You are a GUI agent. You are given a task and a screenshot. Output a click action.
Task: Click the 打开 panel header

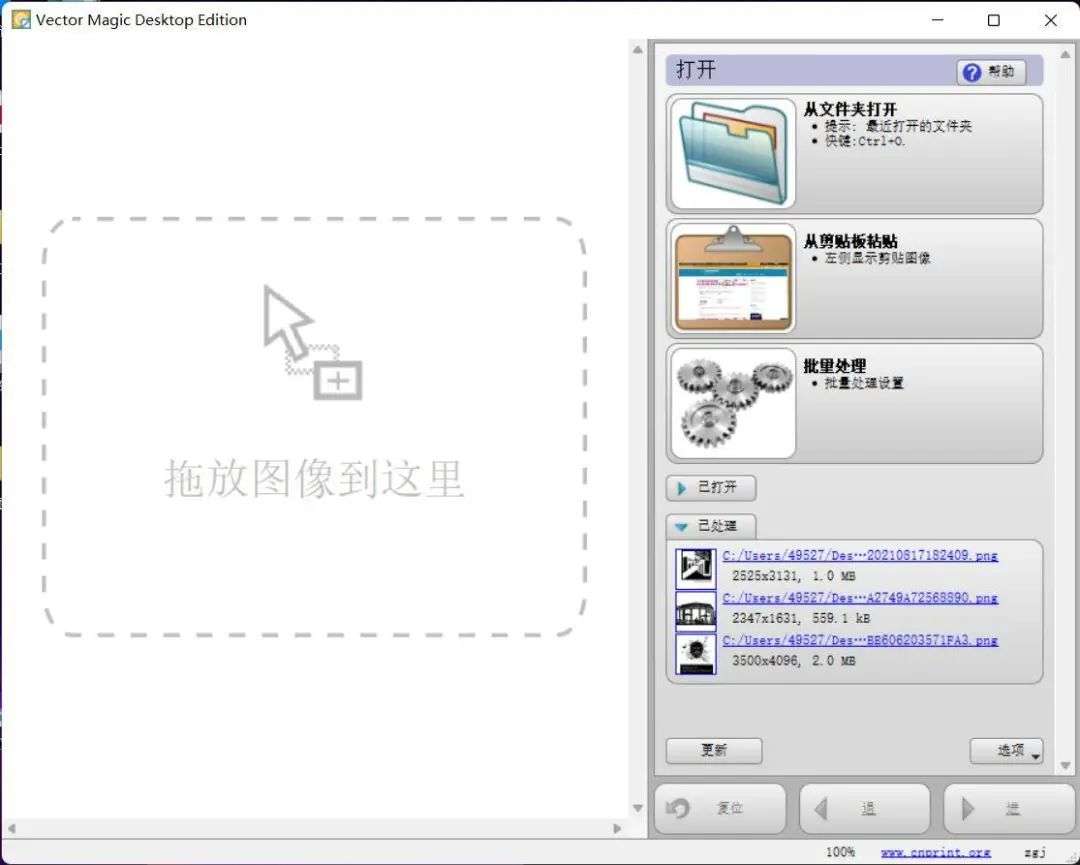point(854,70)
